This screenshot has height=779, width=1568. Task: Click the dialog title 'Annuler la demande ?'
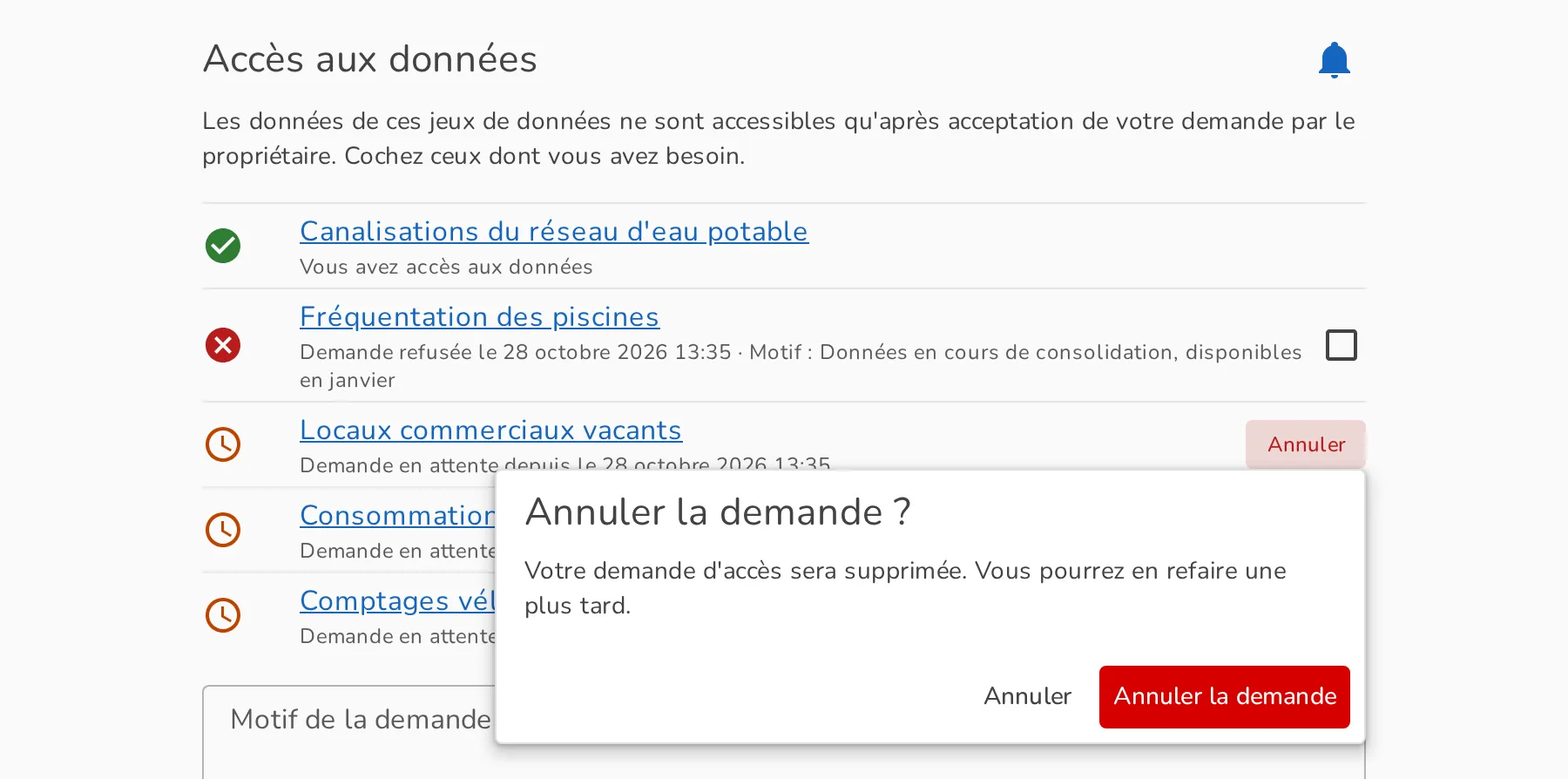719,511
